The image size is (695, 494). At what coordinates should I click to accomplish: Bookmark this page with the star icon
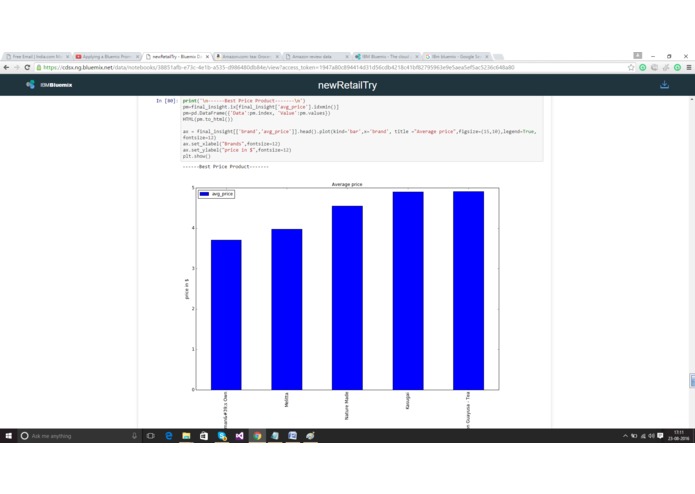pyautogui.click(x=631, y=67)
